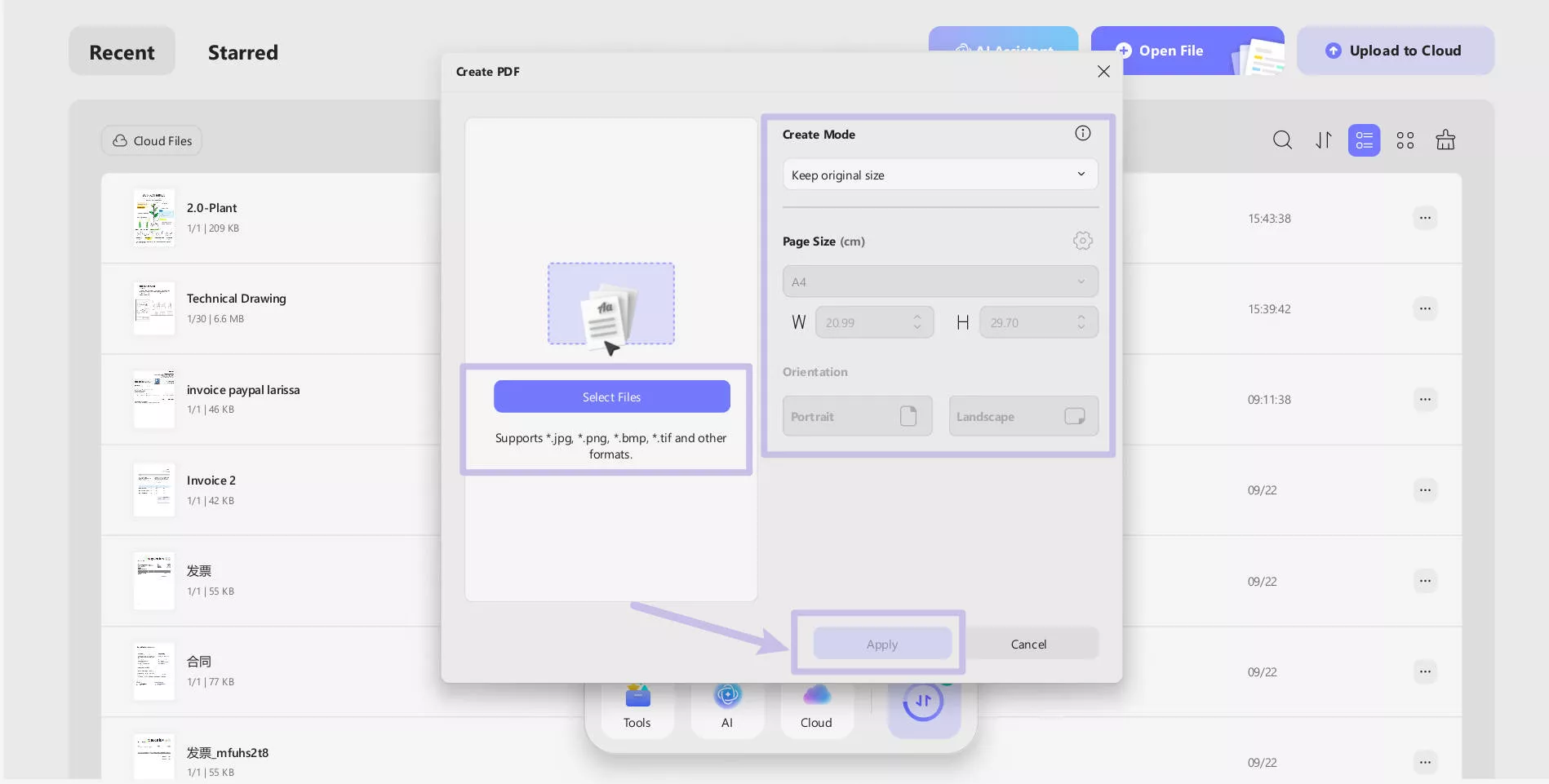Click the sort order icon
The image size is (1549, 784).
coord(1323,140)
